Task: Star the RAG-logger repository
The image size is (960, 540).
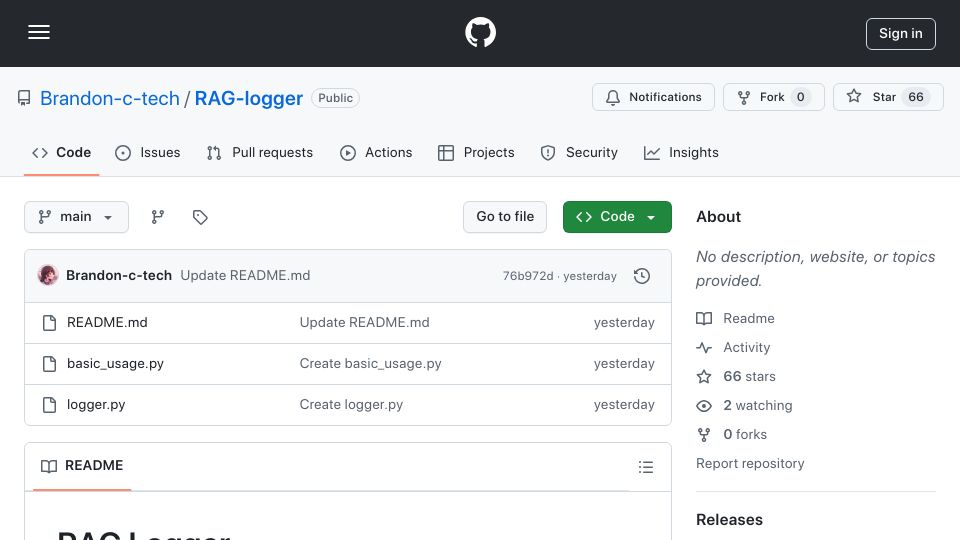Action: [x=888, y=97]
